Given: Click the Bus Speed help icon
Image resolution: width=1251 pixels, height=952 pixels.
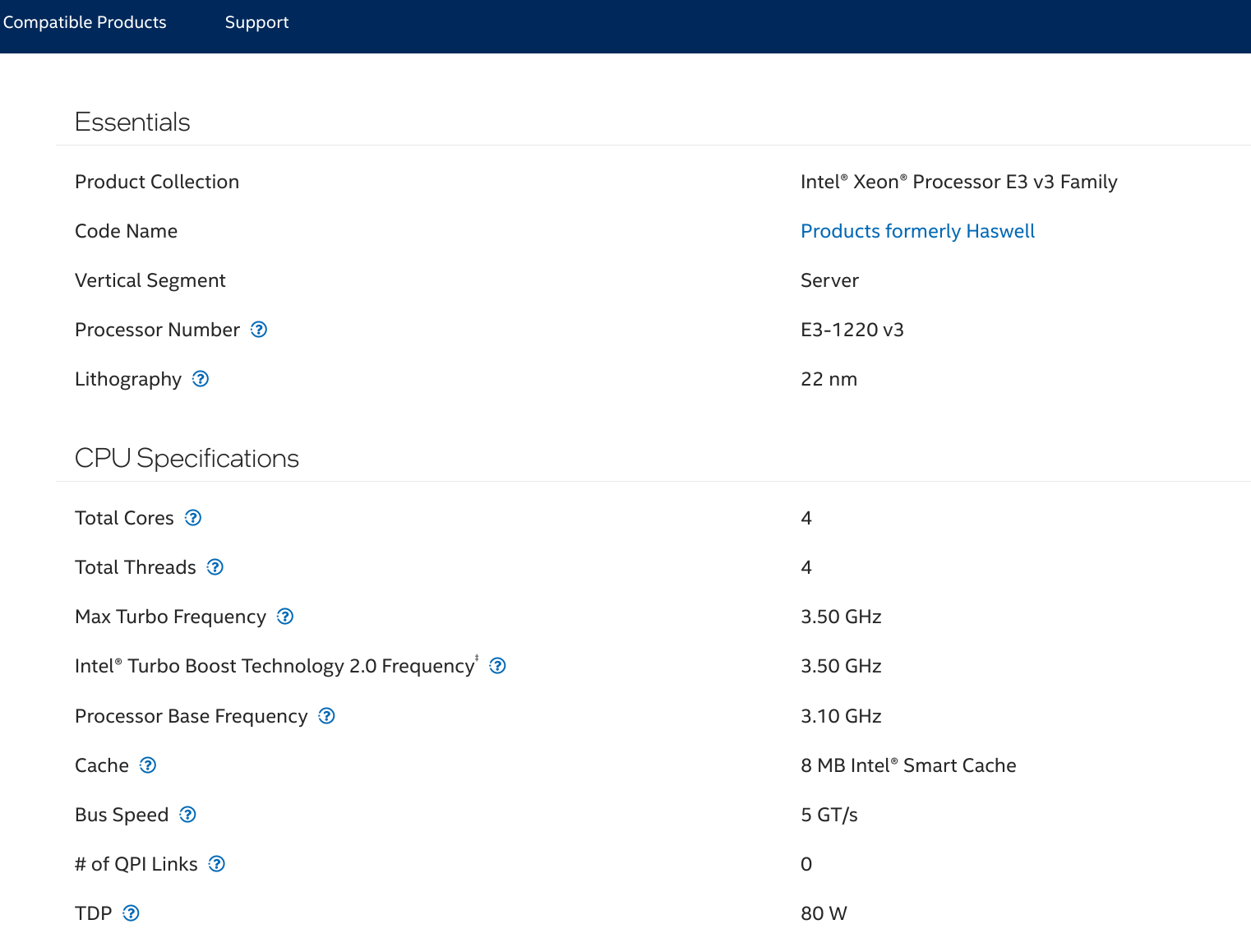Looking at the screenshot, I should coord(187,815).
